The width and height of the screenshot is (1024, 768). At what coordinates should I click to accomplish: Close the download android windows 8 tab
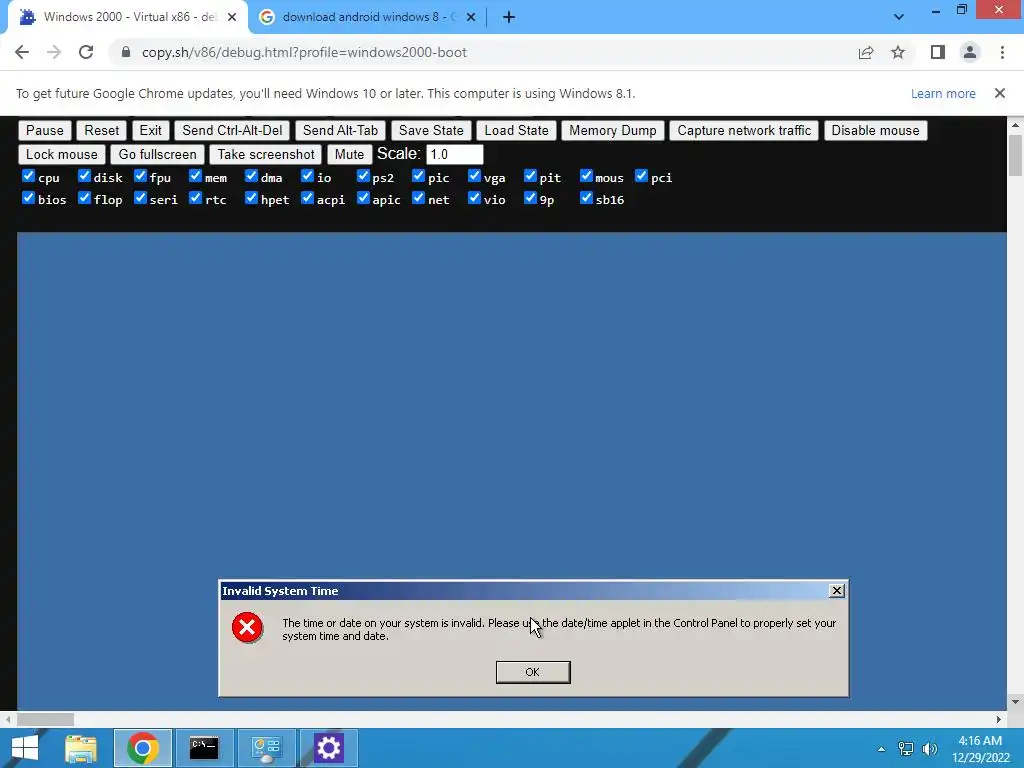click(471, 17)
